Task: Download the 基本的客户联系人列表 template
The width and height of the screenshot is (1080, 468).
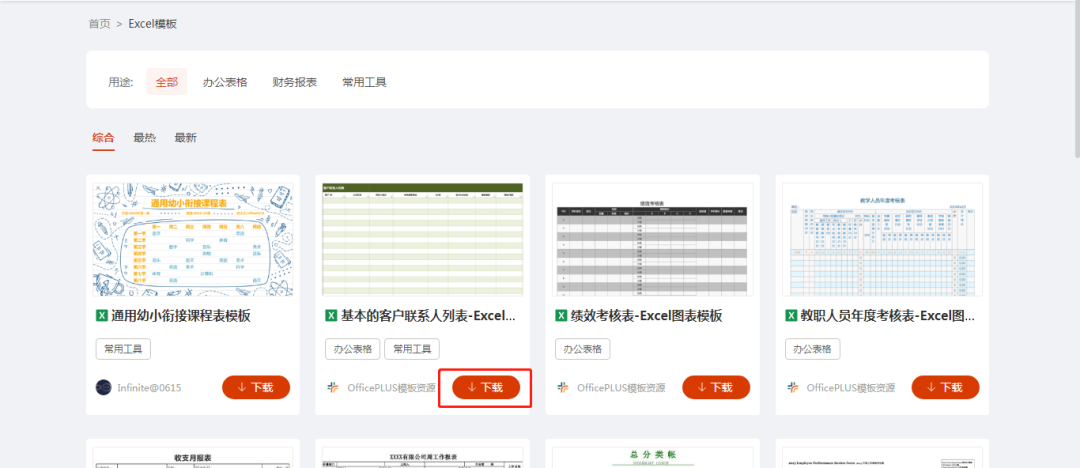Action: point(486,388)
